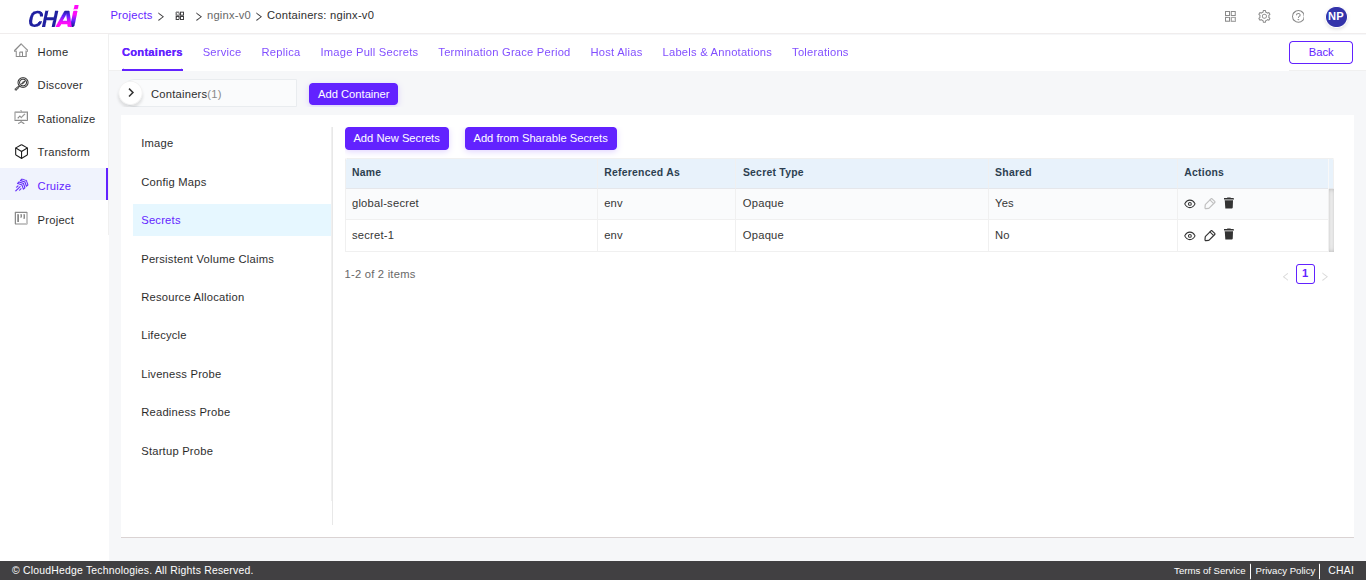Image resolution: width=1366 pixels, height=580 pixels.
Task: Click the Shared column header
Action: point(1083,173)
